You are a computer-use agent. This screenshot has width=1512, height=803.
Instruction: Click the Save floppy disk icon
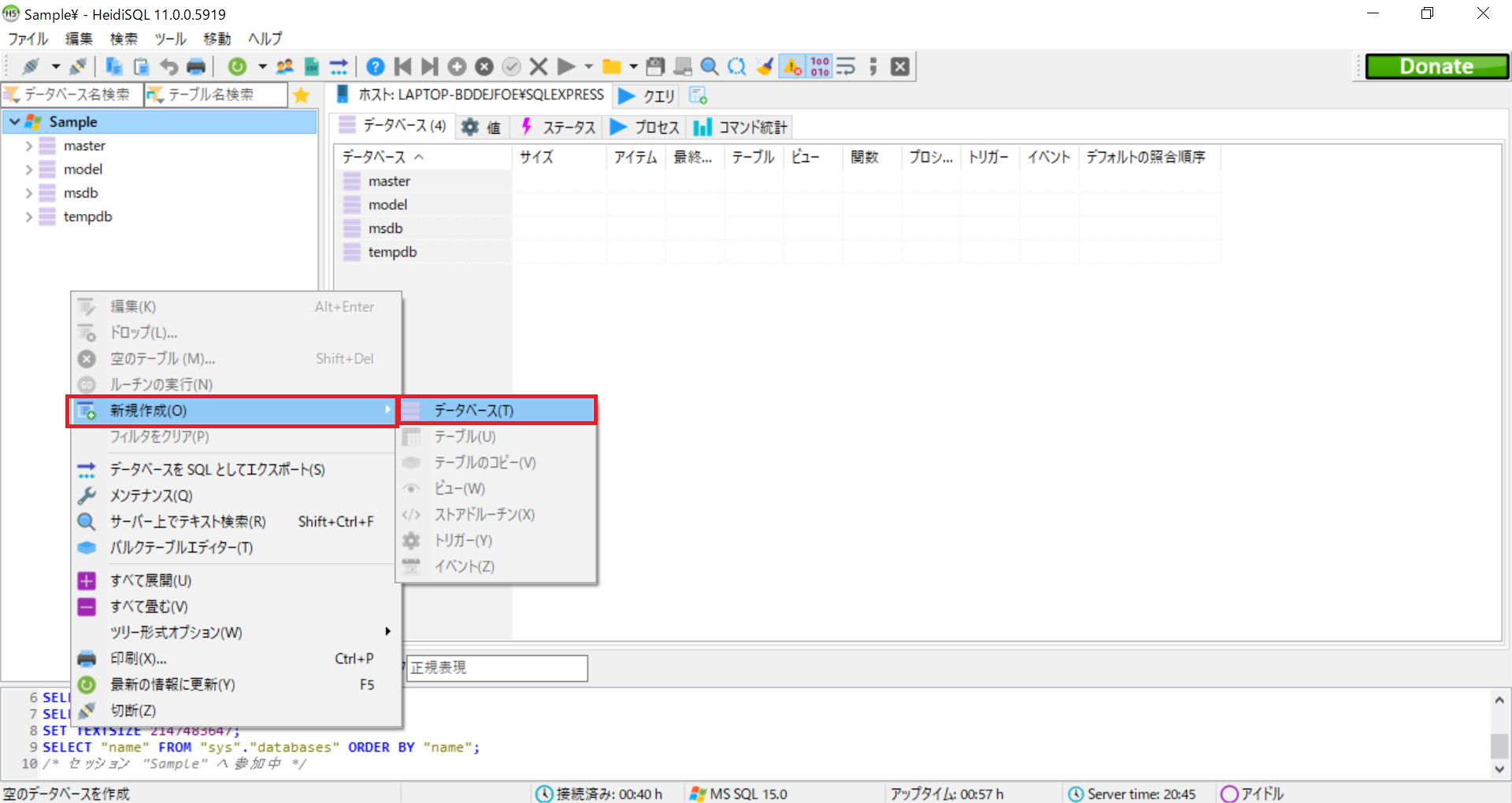(655, 66)
